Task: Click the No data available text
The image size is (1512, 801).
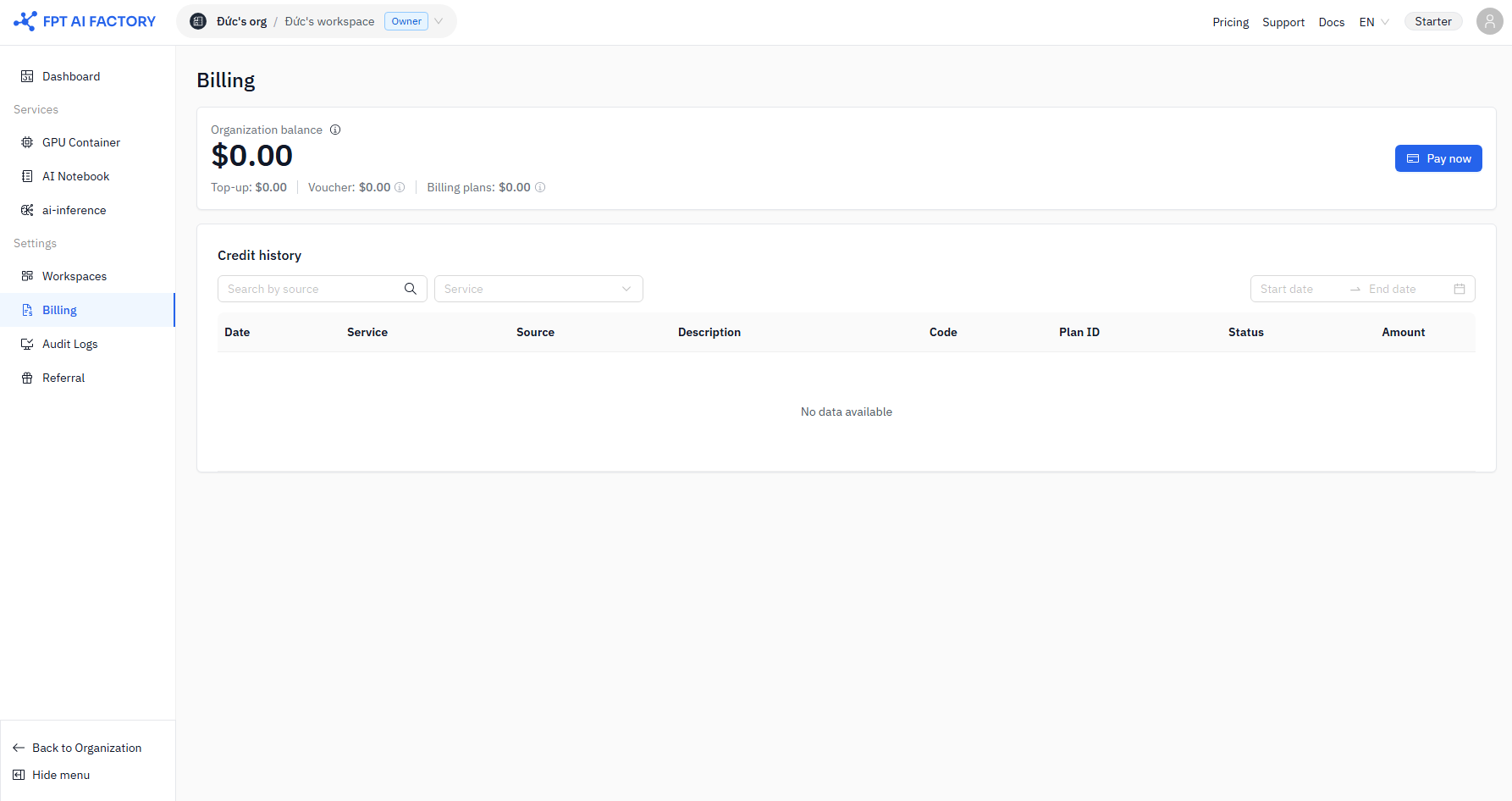Action: (847, 412)
